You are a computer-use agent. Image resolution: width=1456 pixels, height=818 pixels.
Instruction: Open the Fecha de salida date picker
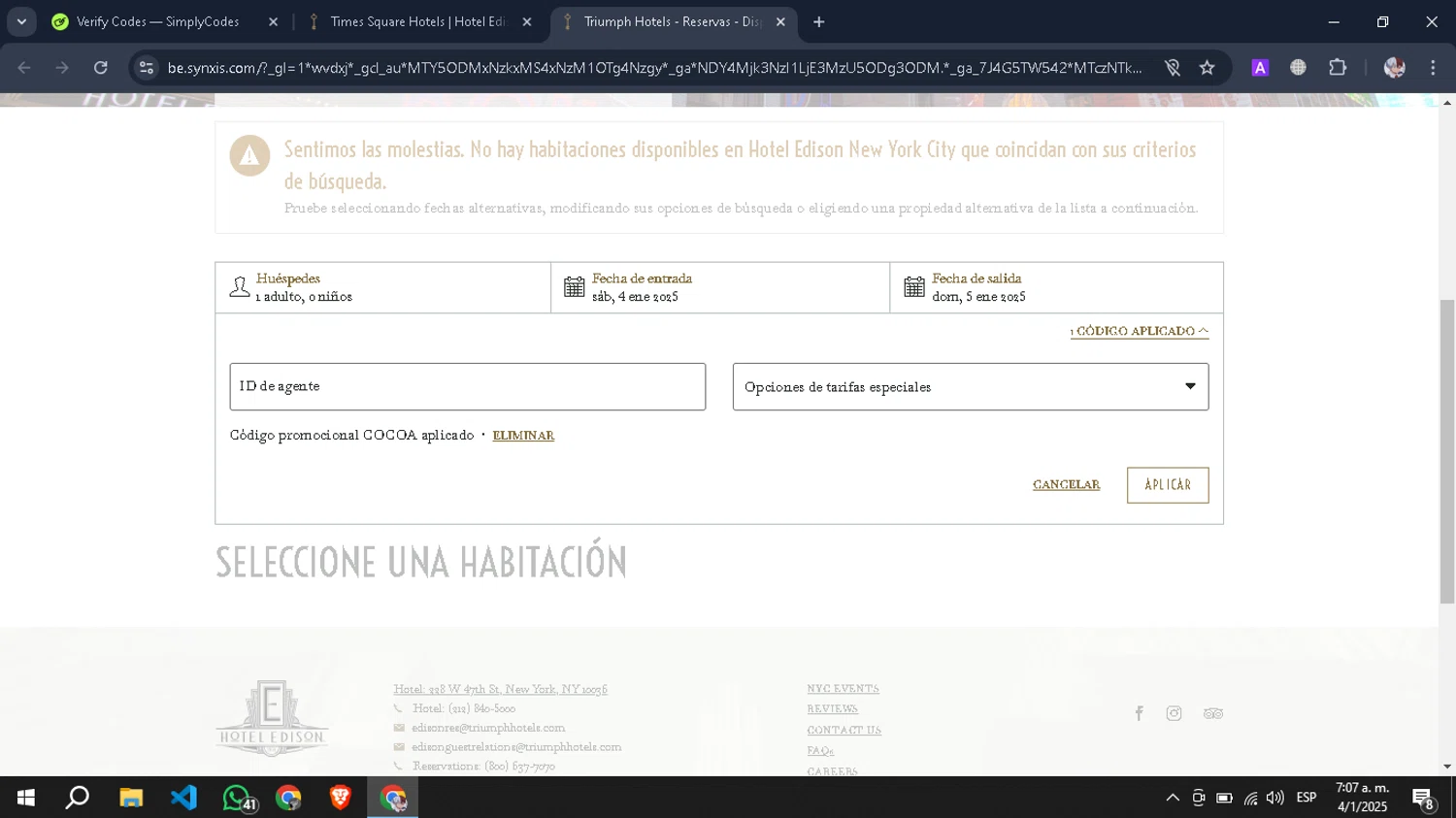pyautogui.click(x=1056, y=287)
